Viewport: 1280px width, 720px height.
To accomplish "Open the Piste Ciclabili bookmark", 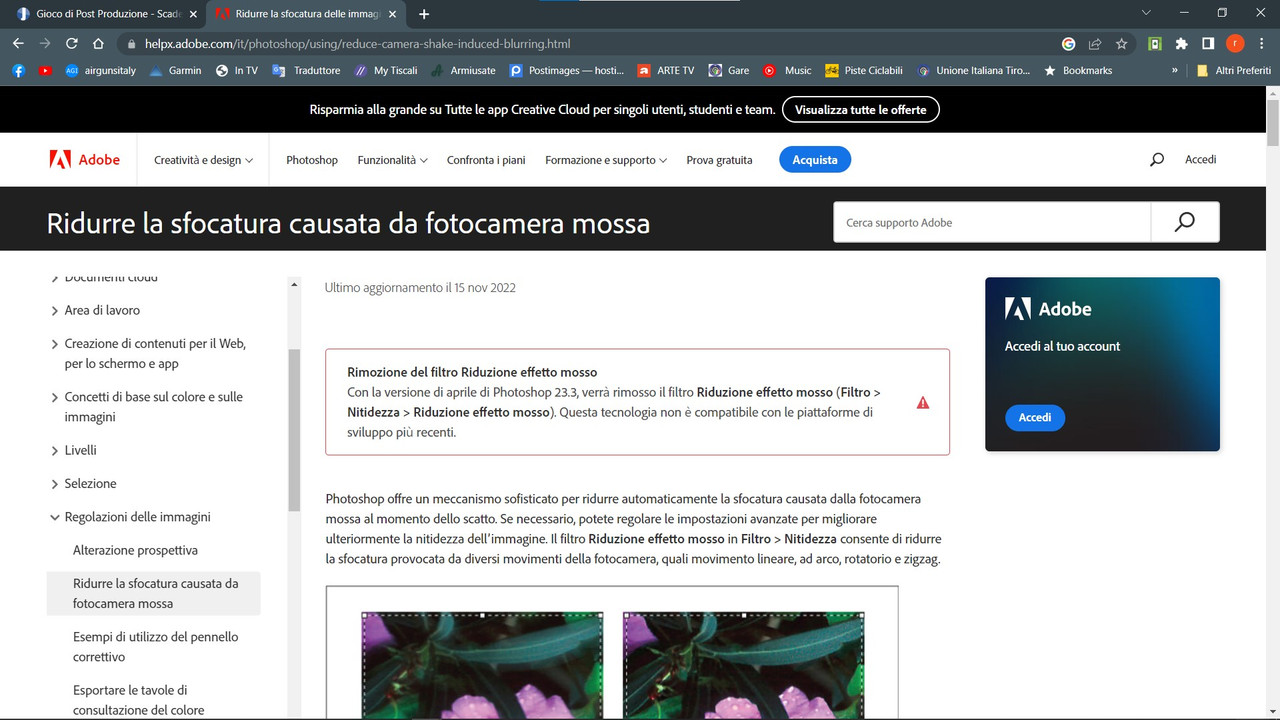I will pyautogui.click(x=863, y=71).
